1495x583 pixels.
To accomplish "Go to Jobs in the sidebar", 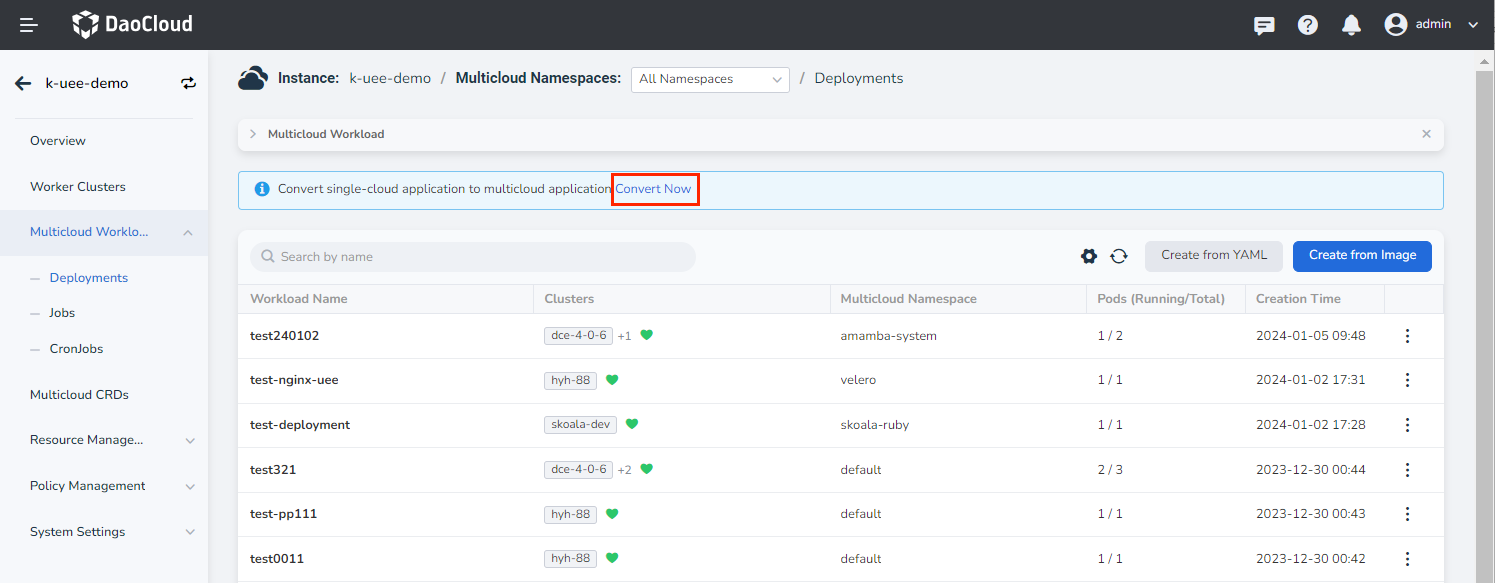I will click(x=62, y=313).
